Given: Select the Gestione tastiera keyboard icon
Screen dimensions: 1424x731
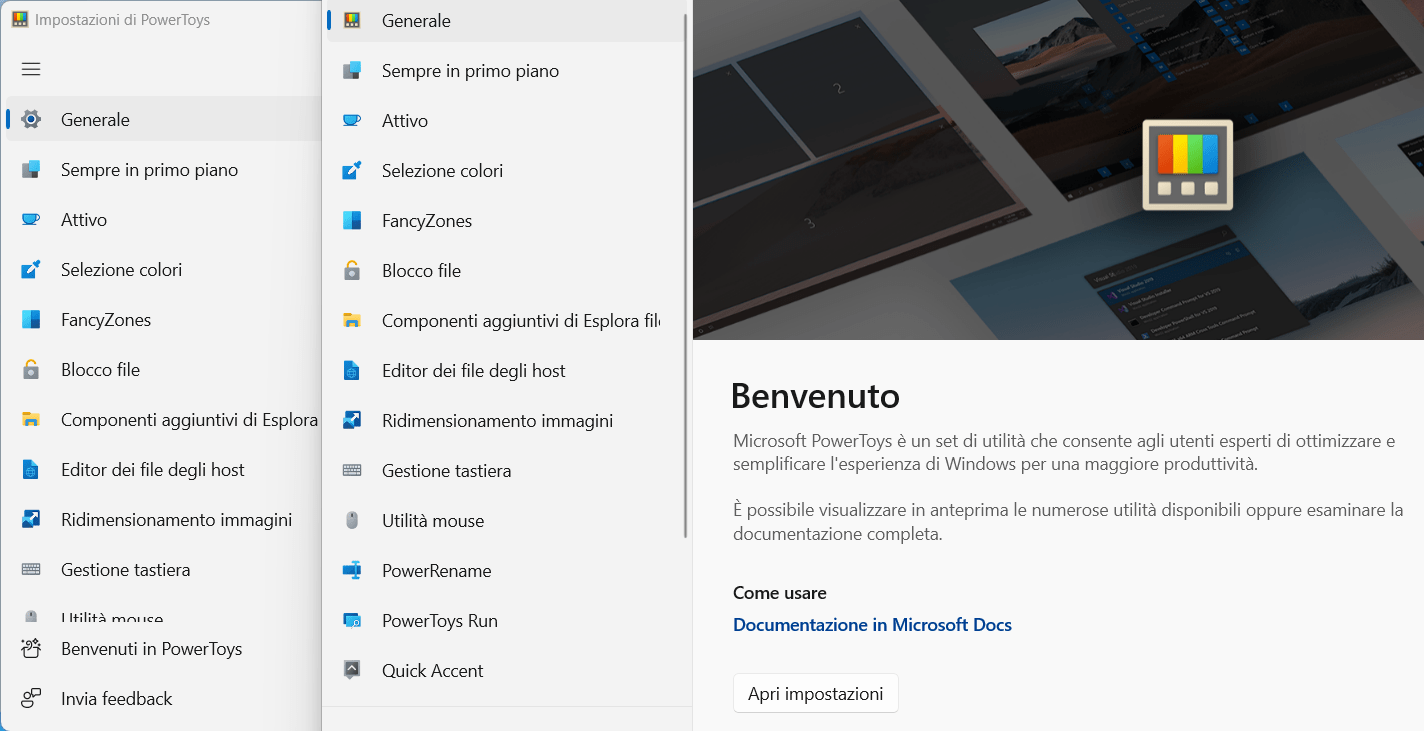Looking at the screenshot, I should (353, 470).
